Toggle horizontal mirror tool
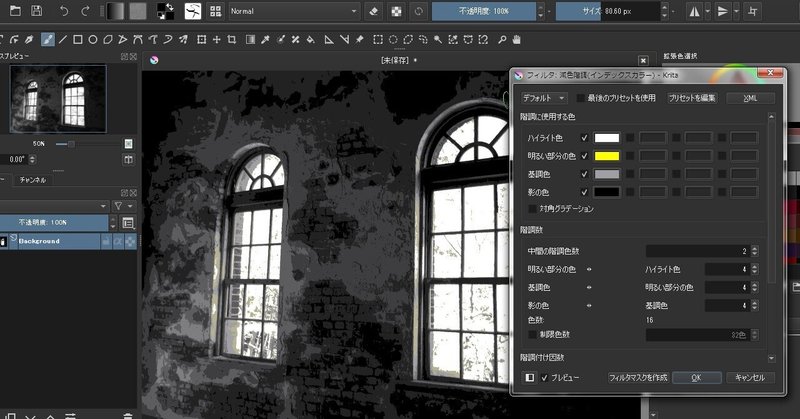 [694, 11]
